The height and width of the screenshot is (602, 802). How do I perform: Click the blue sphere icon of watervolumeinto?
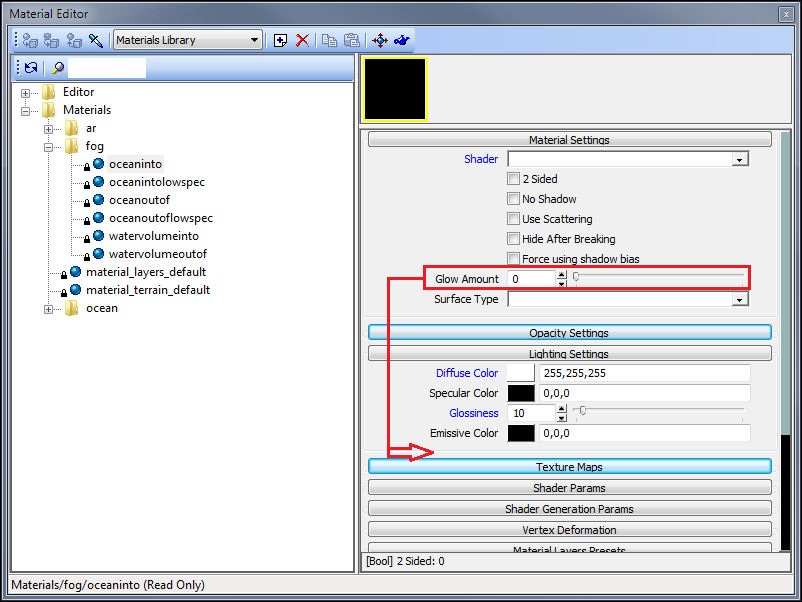click(99, 236)
